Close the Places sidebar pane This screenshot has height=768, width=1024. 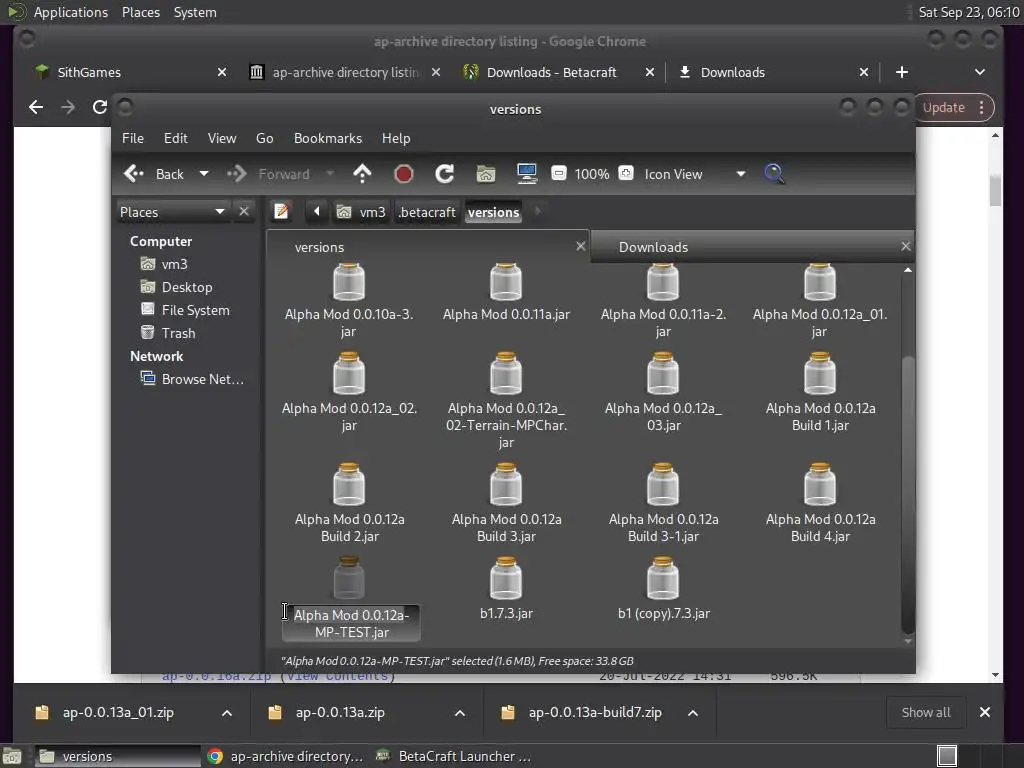click(244, 212)
